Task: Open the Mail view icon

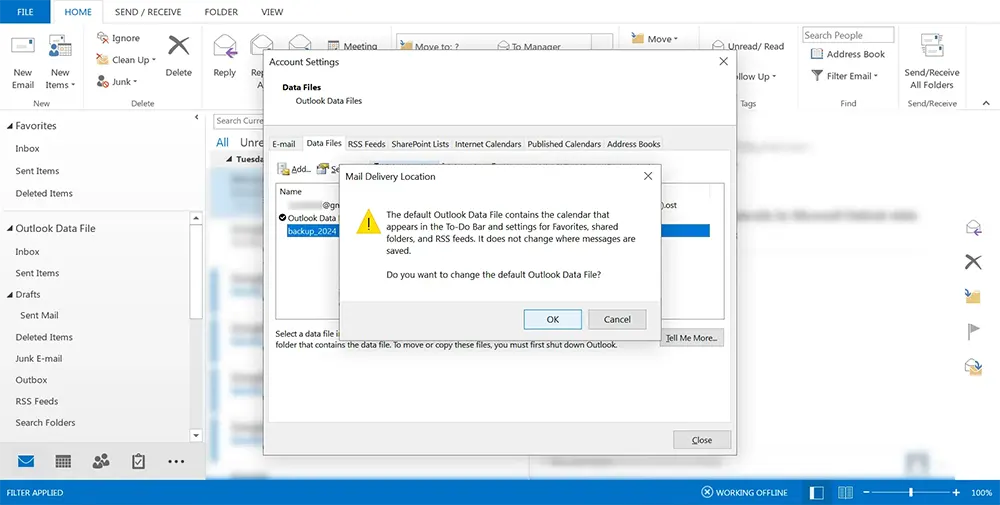Action: (26, 461)
